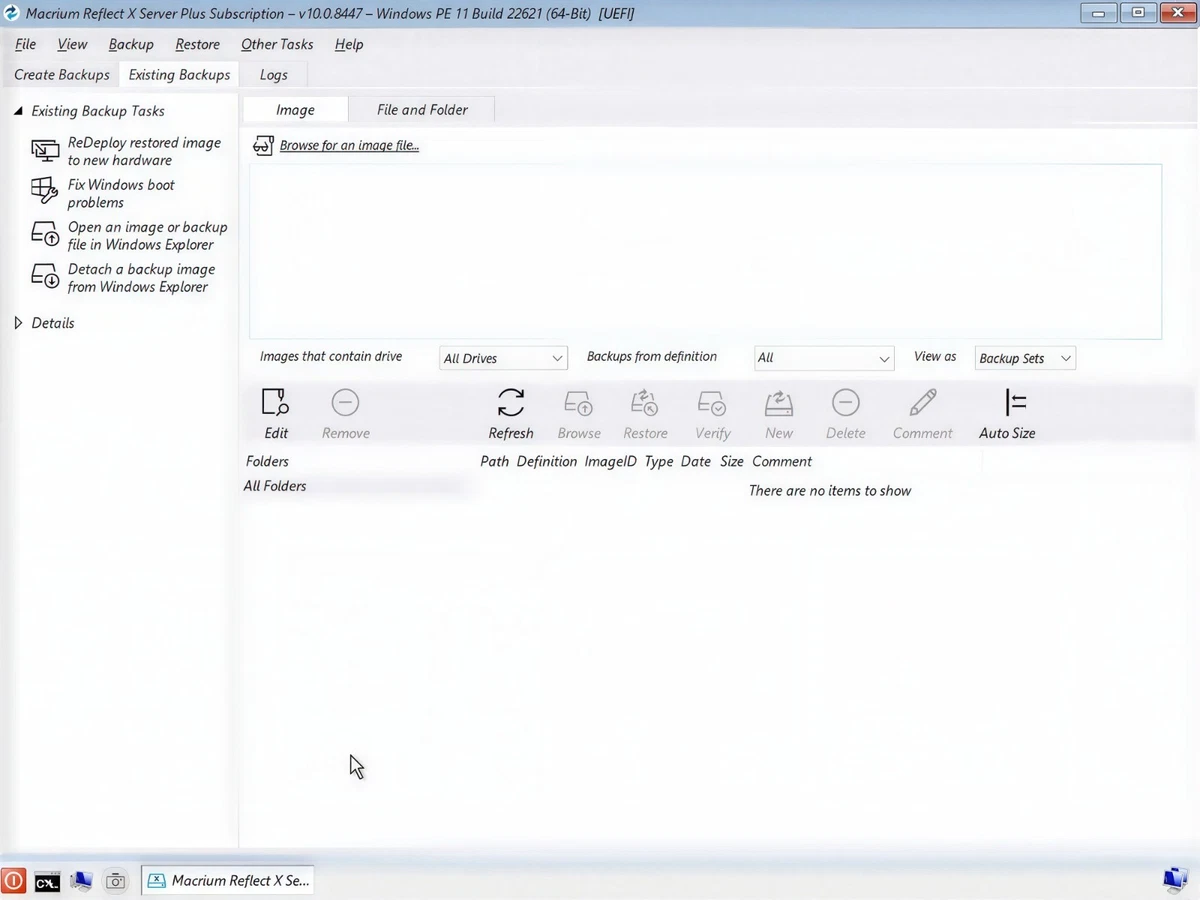Click Detach a backup image text
The image size is (1200, 900).
tap(141, 277)
